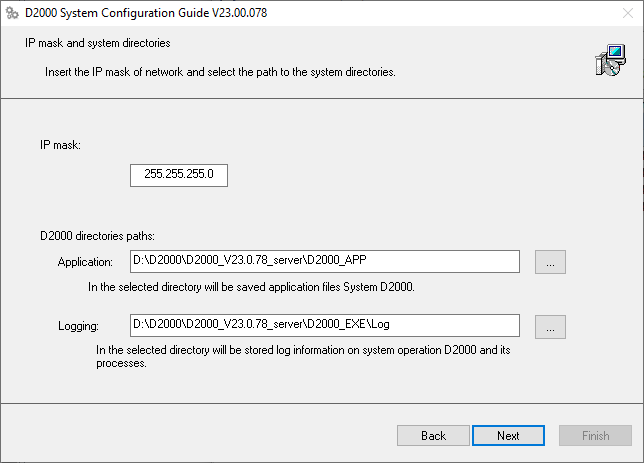Screen dimensions: 644x463
Task: Click the "IP mask:" label
Action: coord(60,145)
